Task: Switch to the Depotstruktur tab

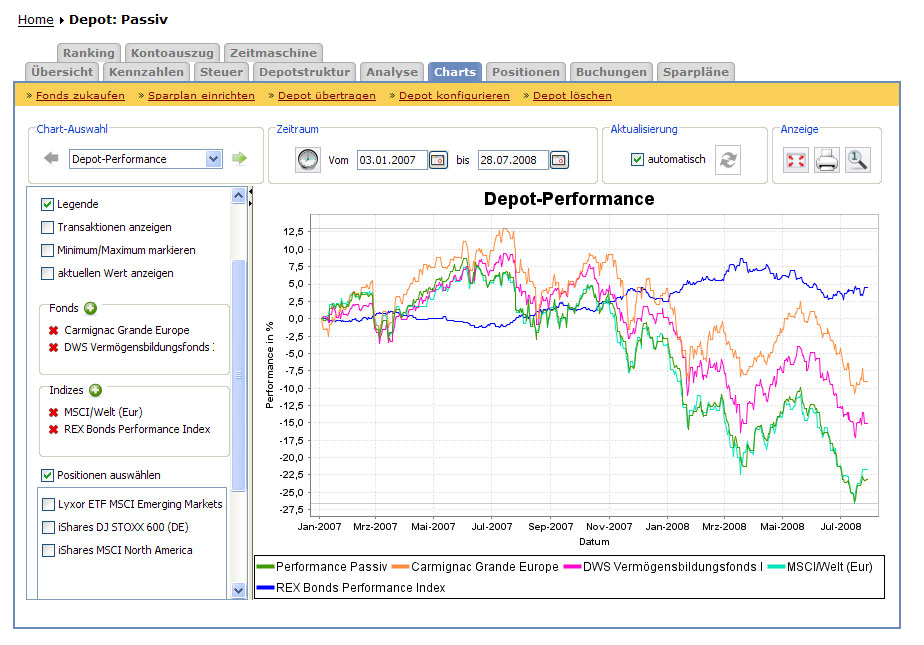Action: 304,72
